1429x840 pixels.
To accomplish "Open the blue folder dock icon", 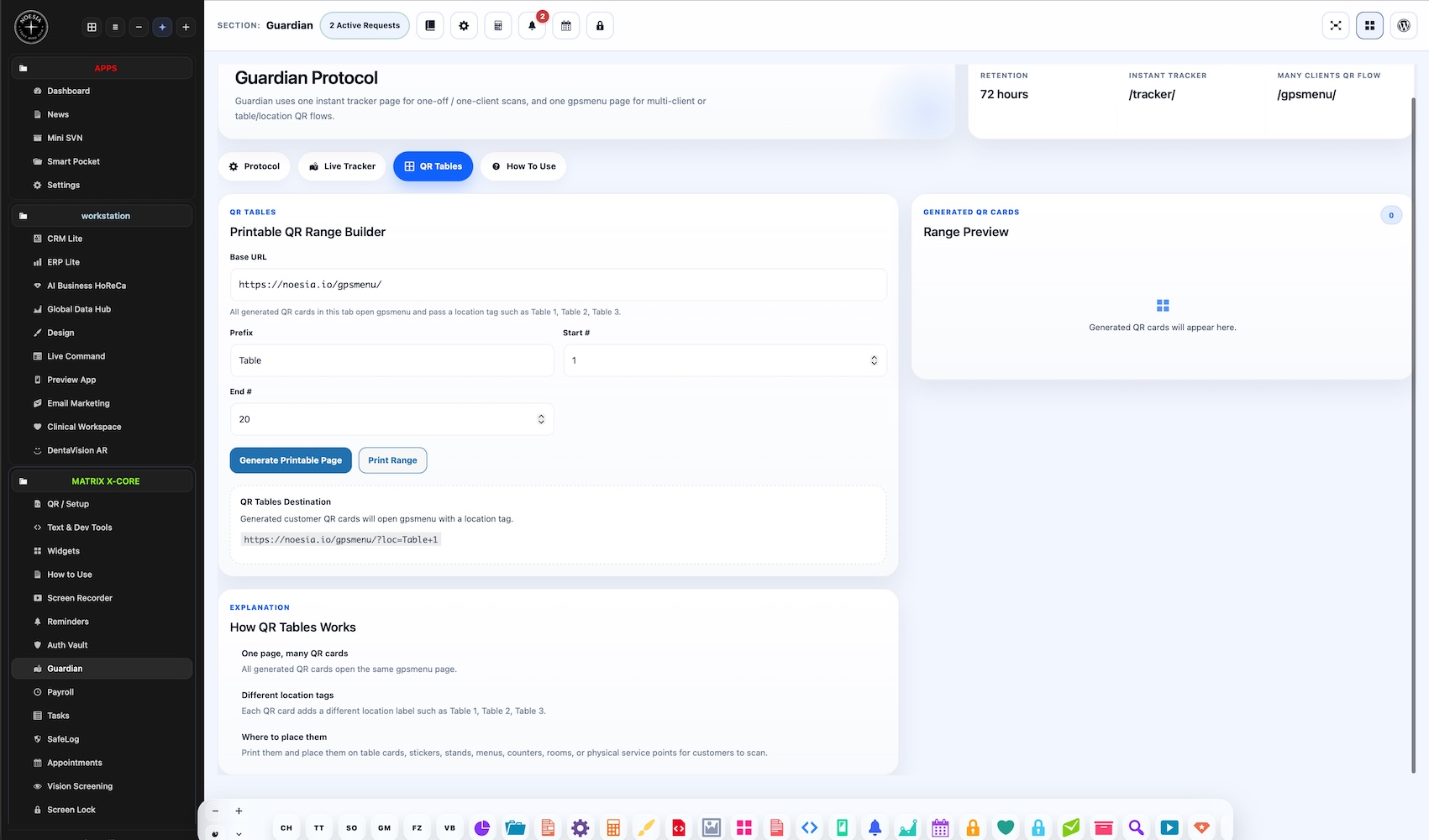I will click(x=515, y=828).
